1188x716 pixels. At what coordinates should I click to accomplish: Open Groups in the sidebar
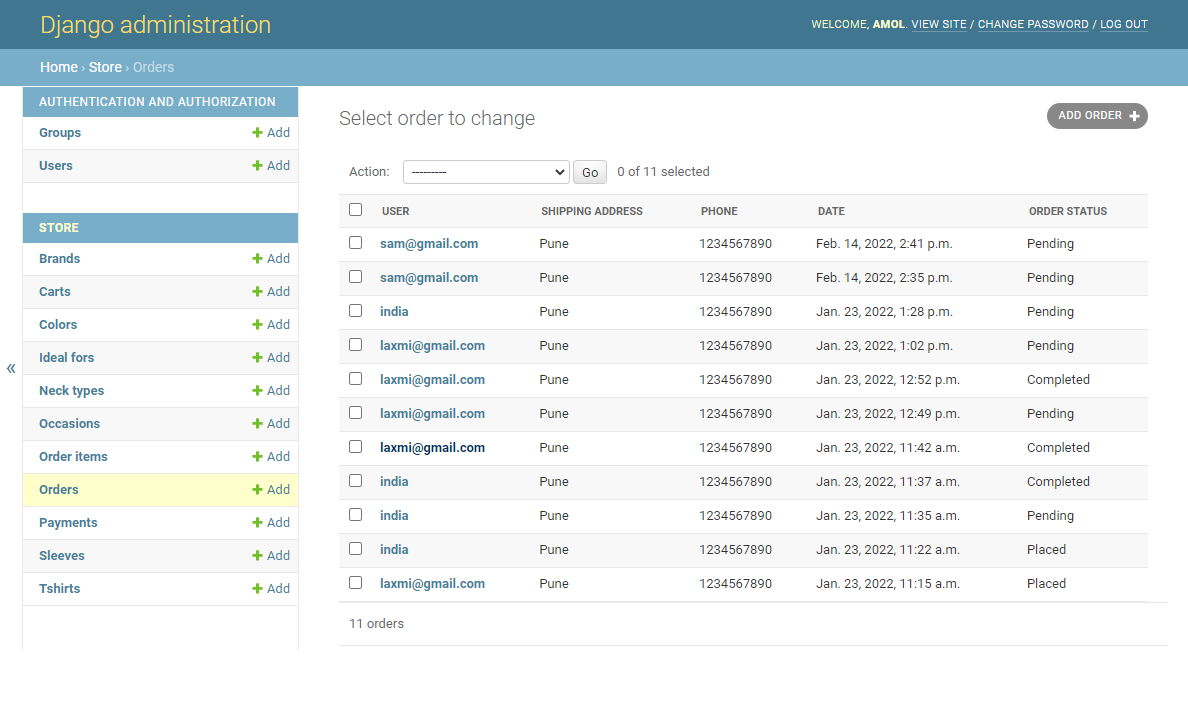[60, 133]
